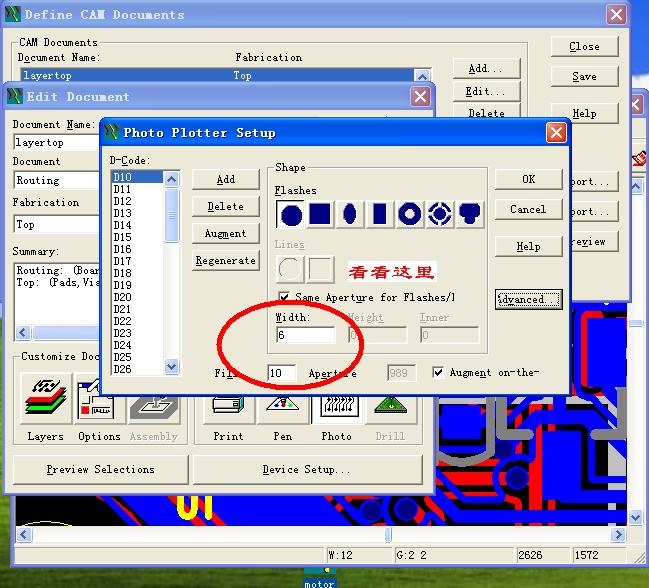
Task: Open Advanced photo plotter settings
Action: click(x=529, y=299)
